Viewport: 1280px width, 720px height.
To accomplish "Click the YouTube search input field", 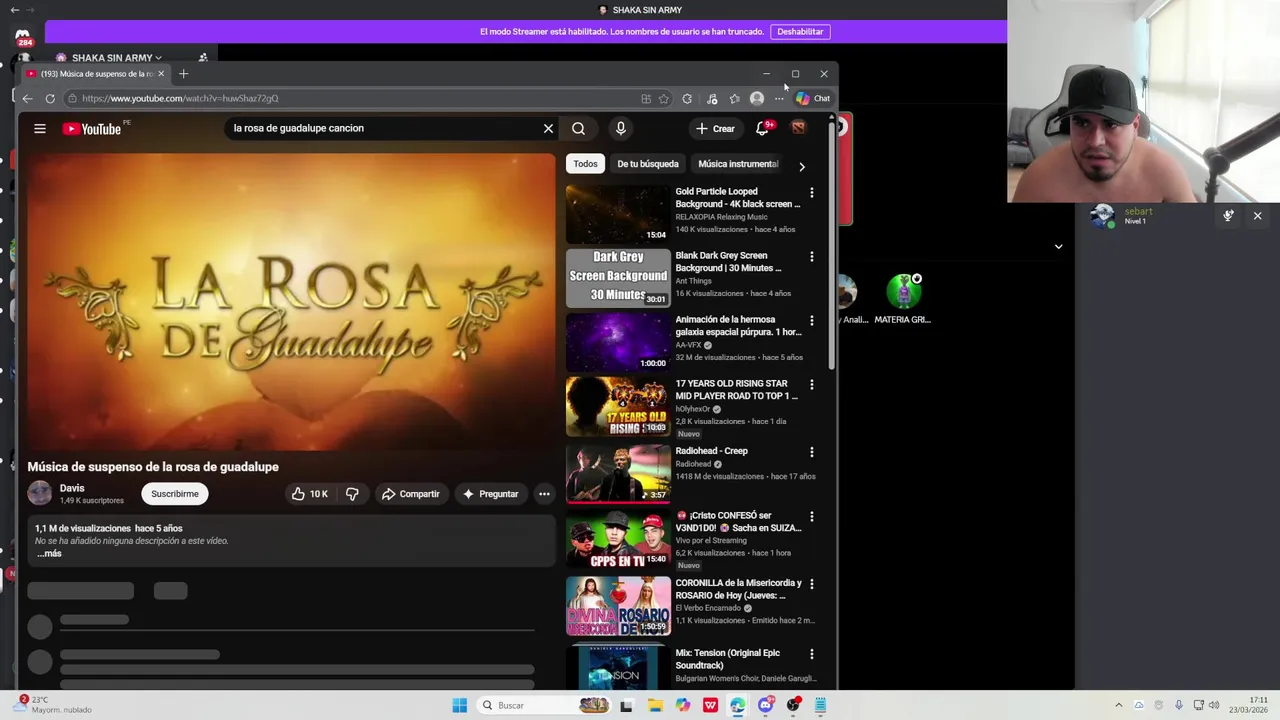I will coord(385,128).
